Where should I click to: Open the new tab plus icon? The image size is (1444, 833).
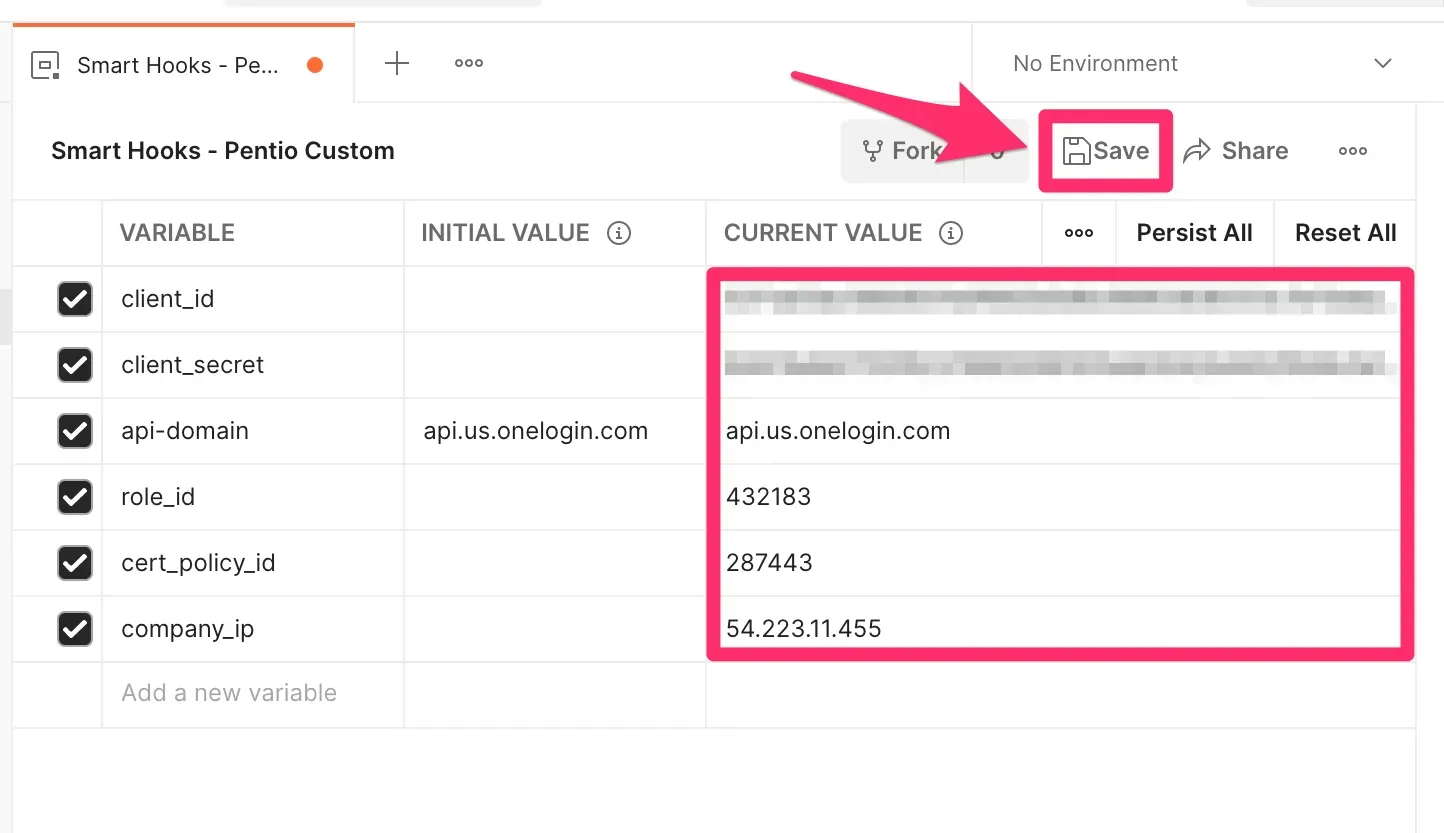397,63
